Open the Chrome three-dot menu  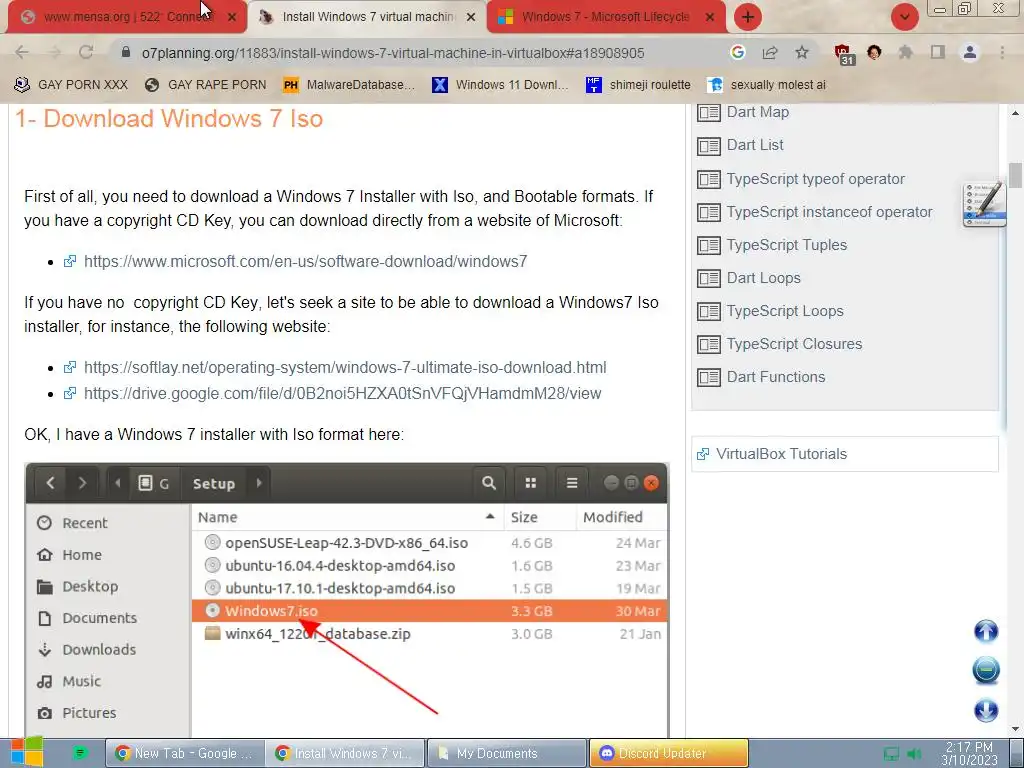click(1002, 52)
